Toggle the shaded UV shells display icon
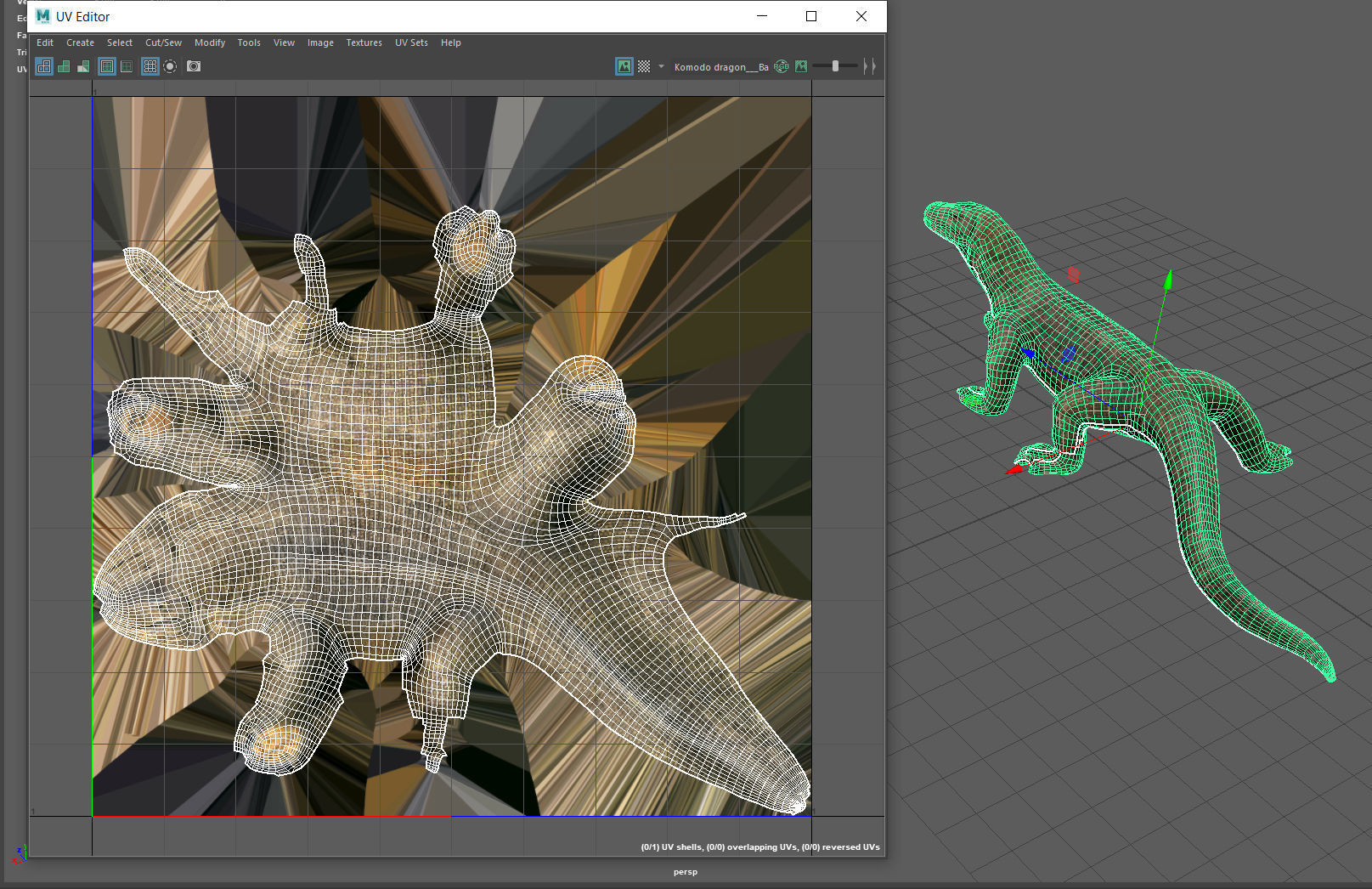This screenshot has height=889, width=1372. 64,66
